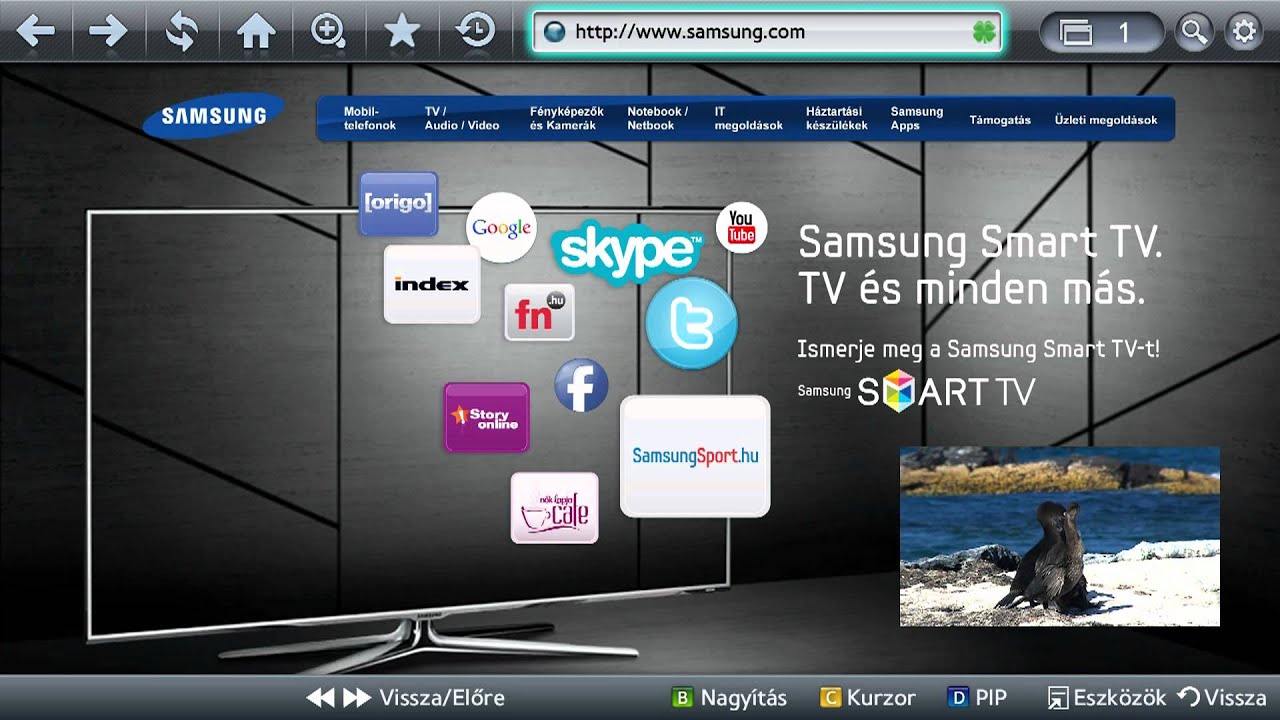Reload the page with the refresh icon
Viewport: 1280px width, 720px height.
tap(182, 32)
